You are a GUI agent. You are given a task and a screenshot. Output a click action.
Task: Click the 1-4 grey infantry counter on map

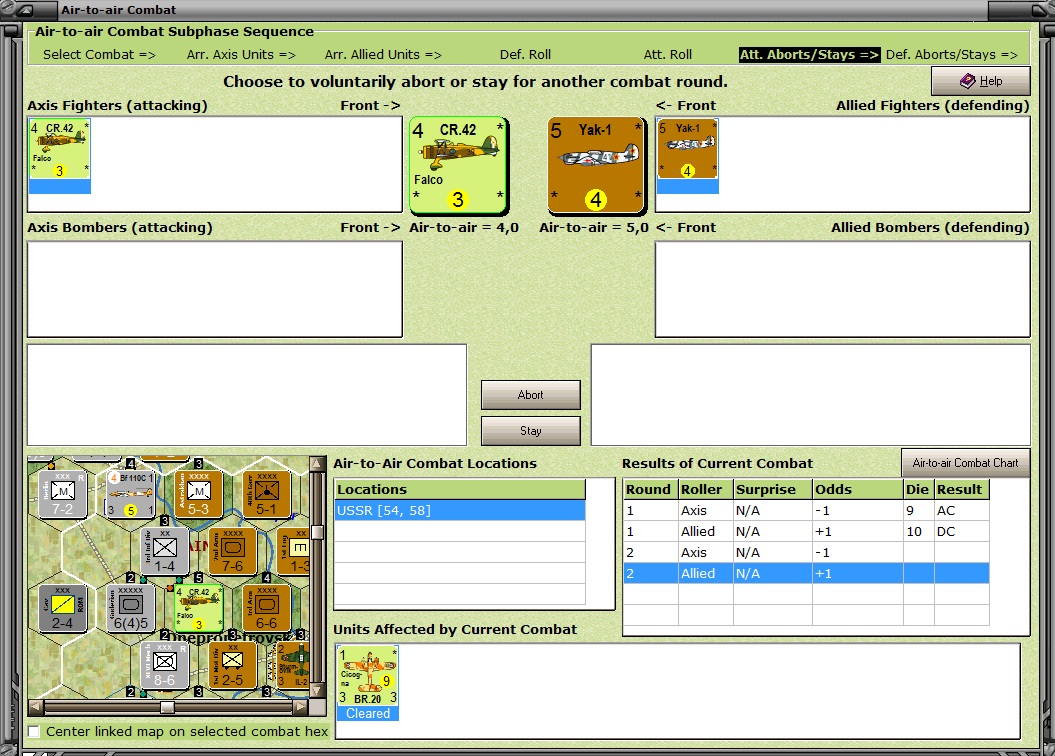point(164,551)
